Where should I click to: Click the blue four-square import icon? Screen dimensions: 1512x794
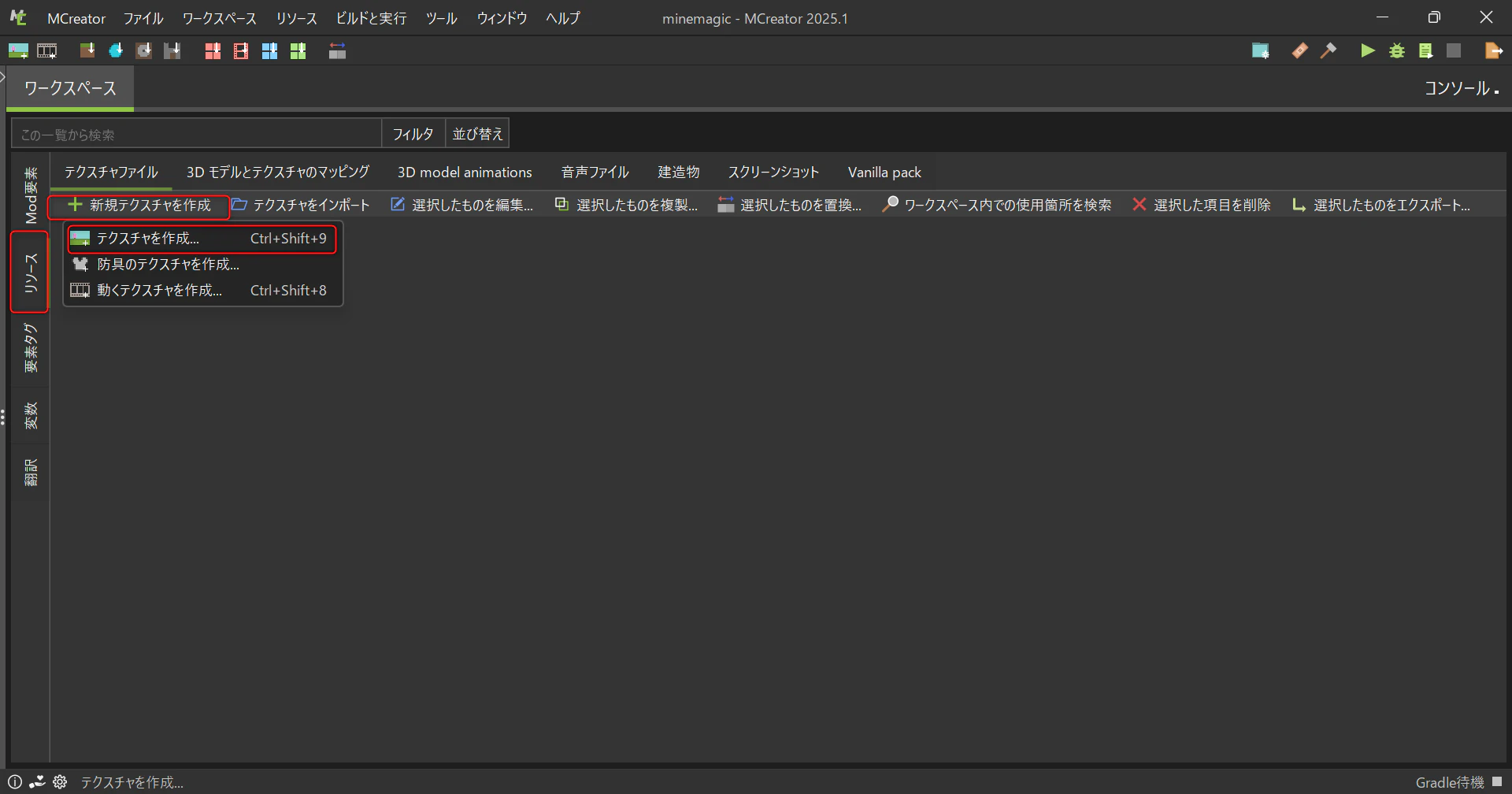[x=269, y=51]
